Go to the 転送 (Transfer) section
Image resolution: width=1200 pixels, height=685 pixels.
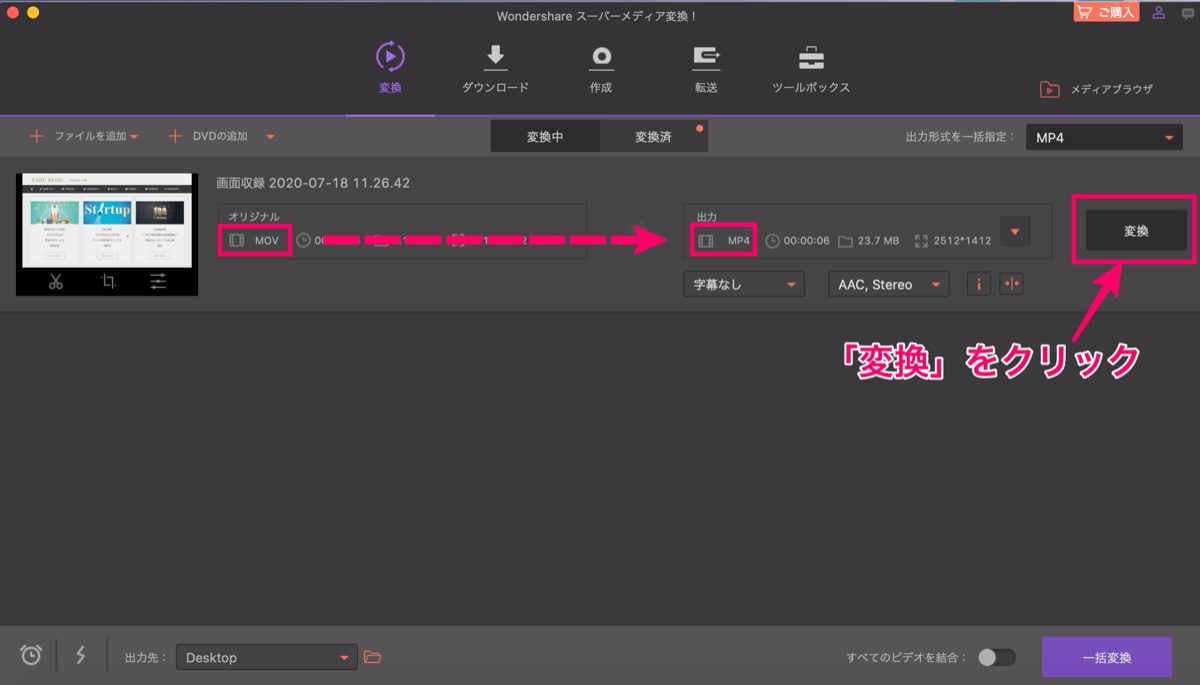pyautogui.click(x=706, y=67)
